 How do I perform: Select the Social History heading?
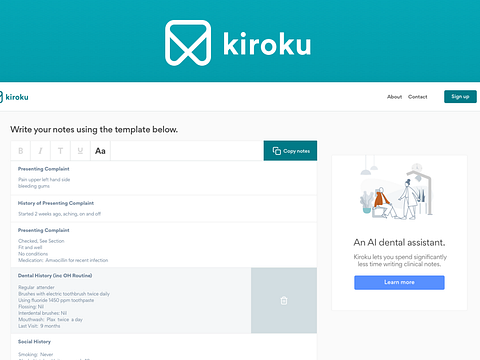tap(34, 342)
